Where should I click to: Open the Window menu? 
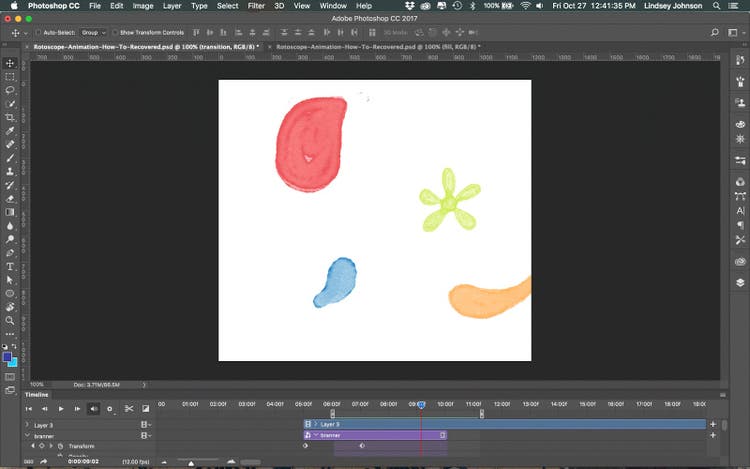coord(333,6)
